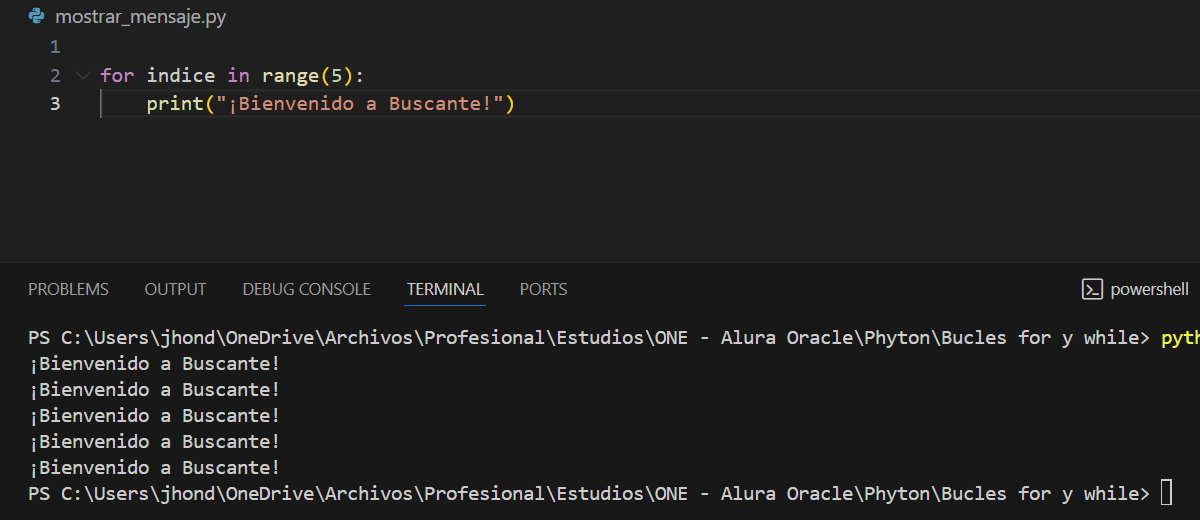Click the powershell terminal name label
Screen dimensions: 1200x520
click(x=1150, y=289)
